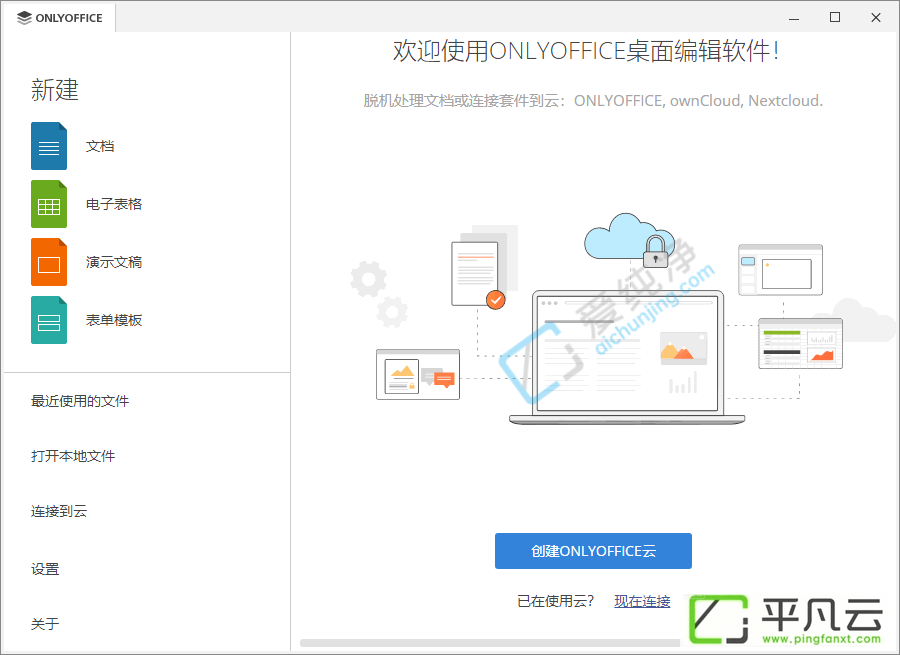Click the teal form template icon
The width and height of the screenshot is (900, 655).
49,320
